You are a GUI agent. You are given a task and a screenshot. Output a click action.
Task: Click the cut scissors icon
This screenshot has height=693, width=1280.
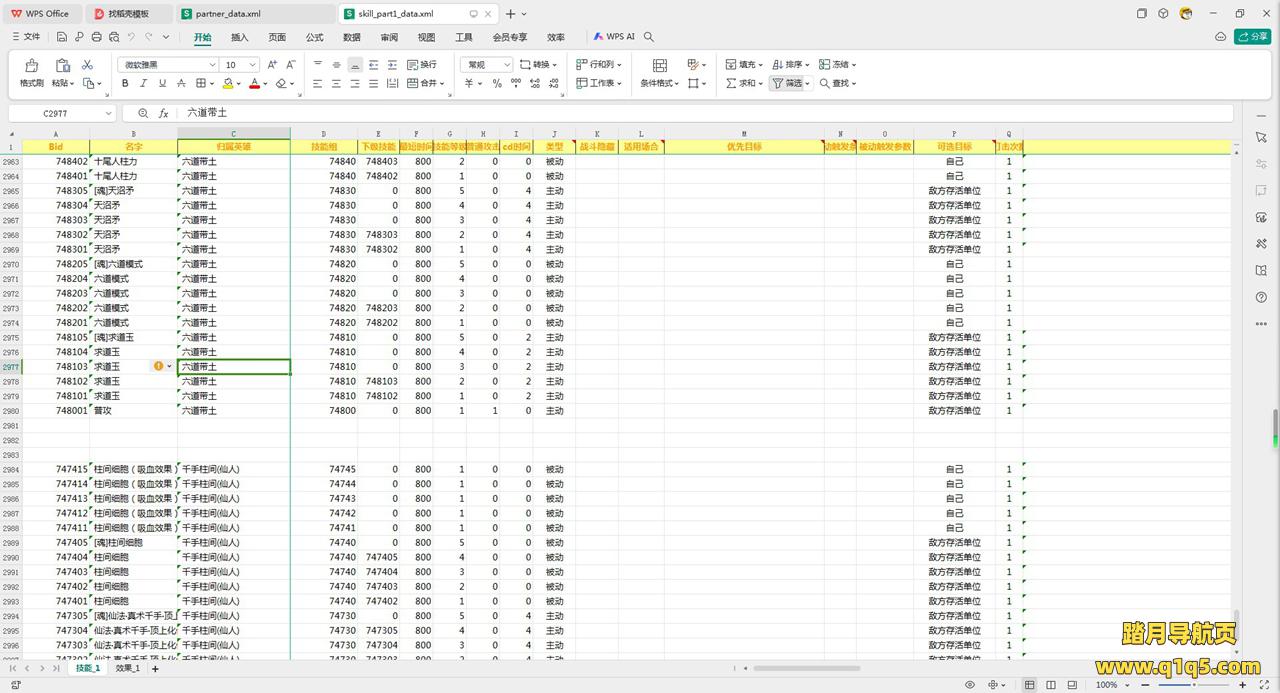88,65
